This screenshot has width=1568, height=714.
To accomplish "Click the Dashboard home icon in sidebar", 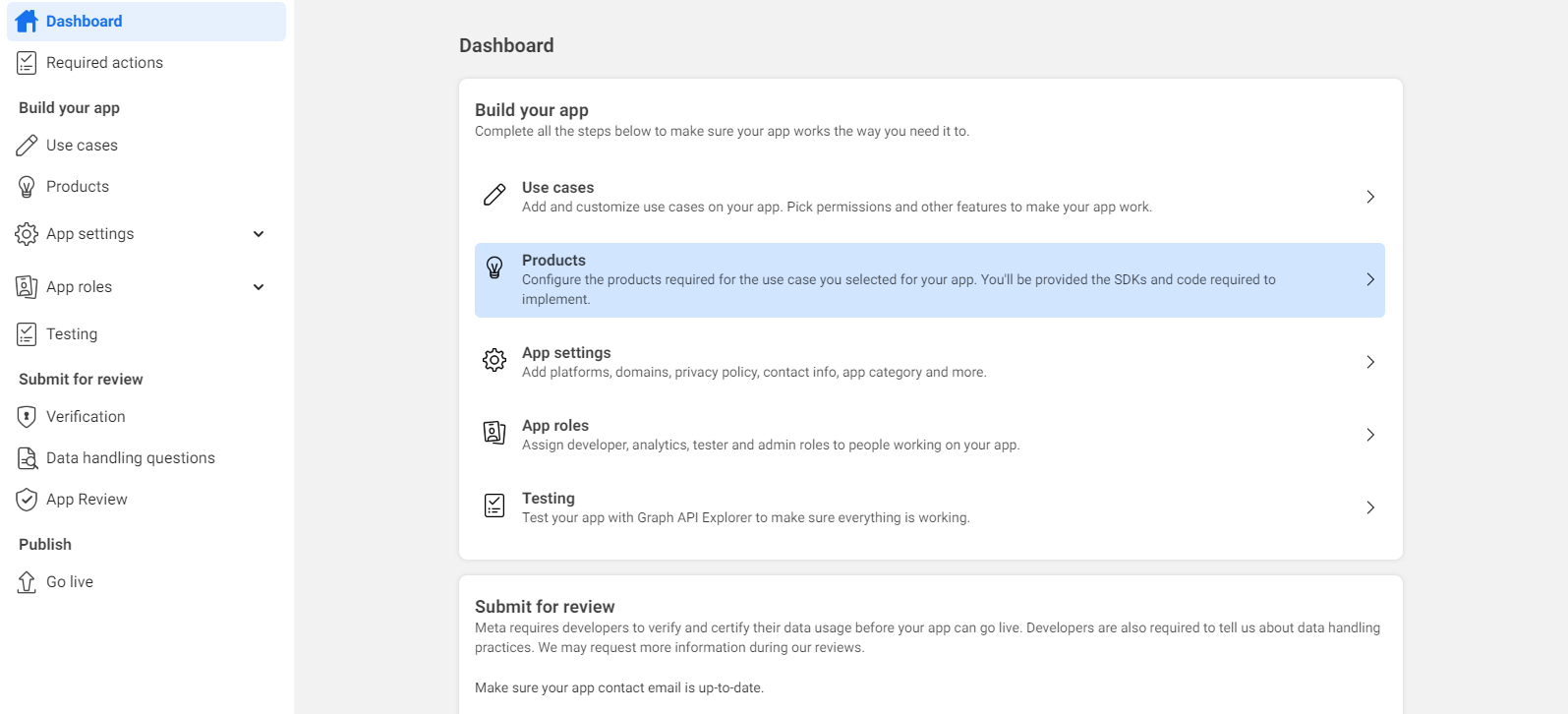I will pyautogui.click(x=27, y=22).
